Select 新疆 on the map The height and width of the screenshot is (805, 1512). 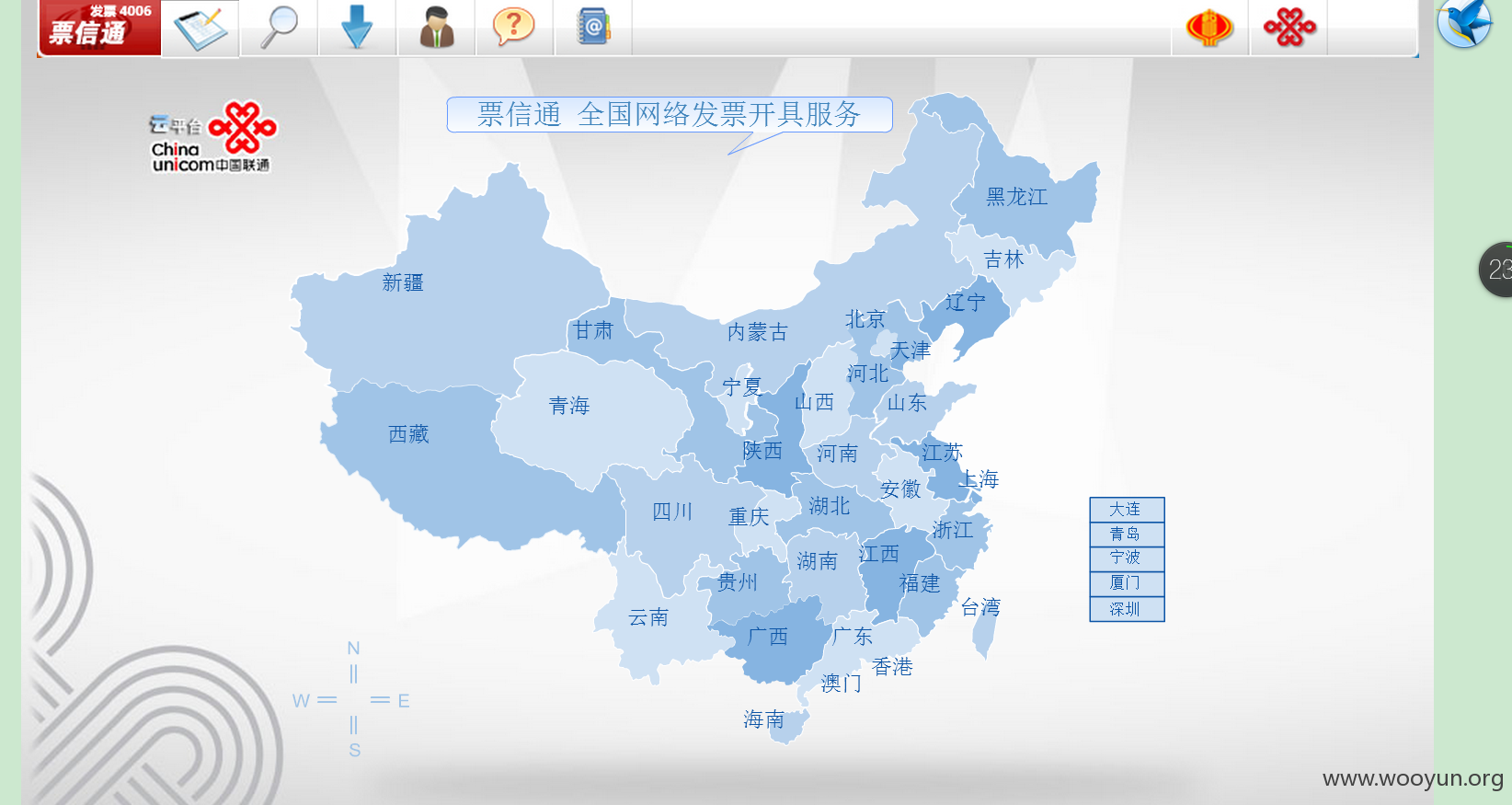coord(403,282)
